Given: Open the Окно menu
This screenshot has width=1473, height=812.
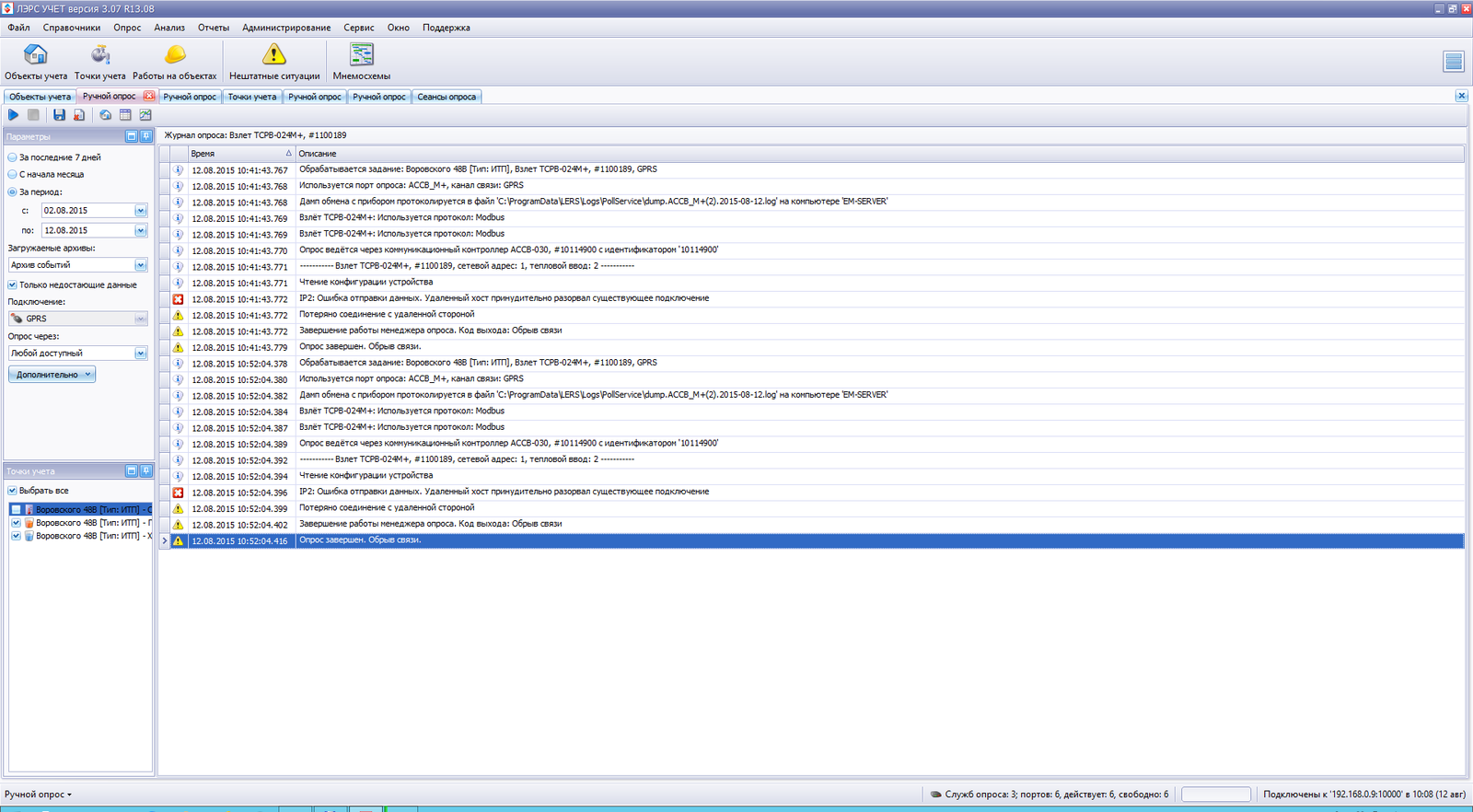Looking at the screenshot, I should click(399, 28).
